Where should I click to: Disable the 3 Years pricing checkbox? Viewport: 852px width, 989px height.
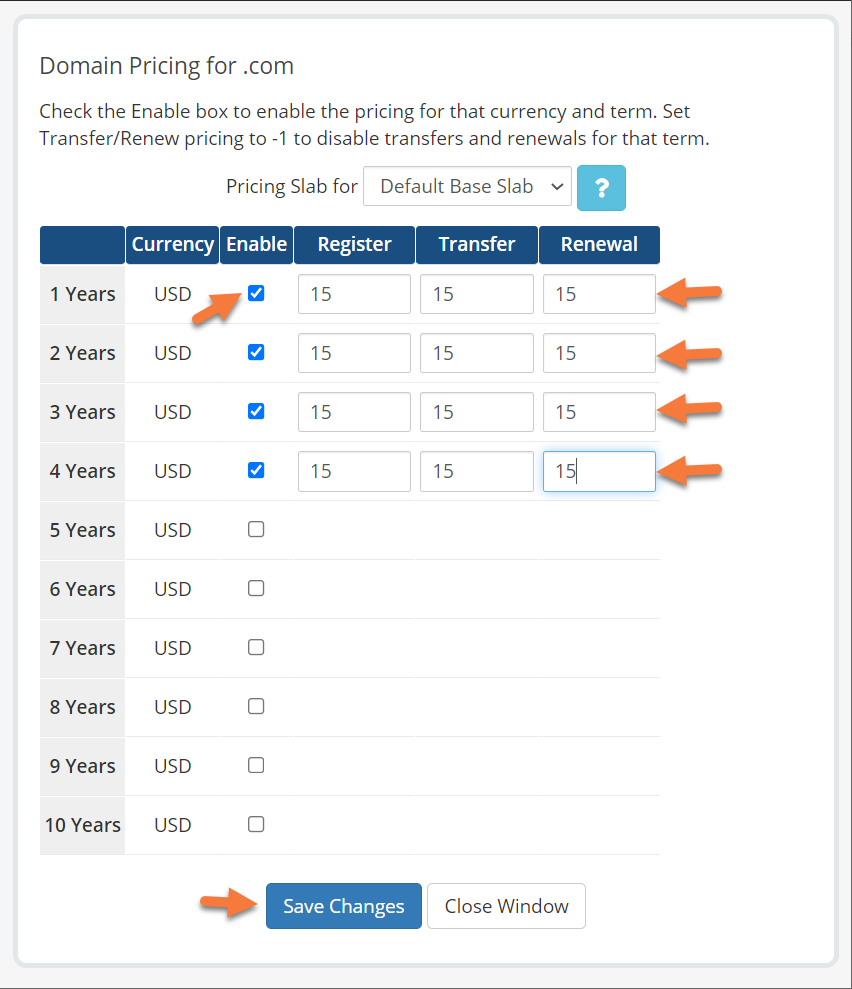click(256, 412)
